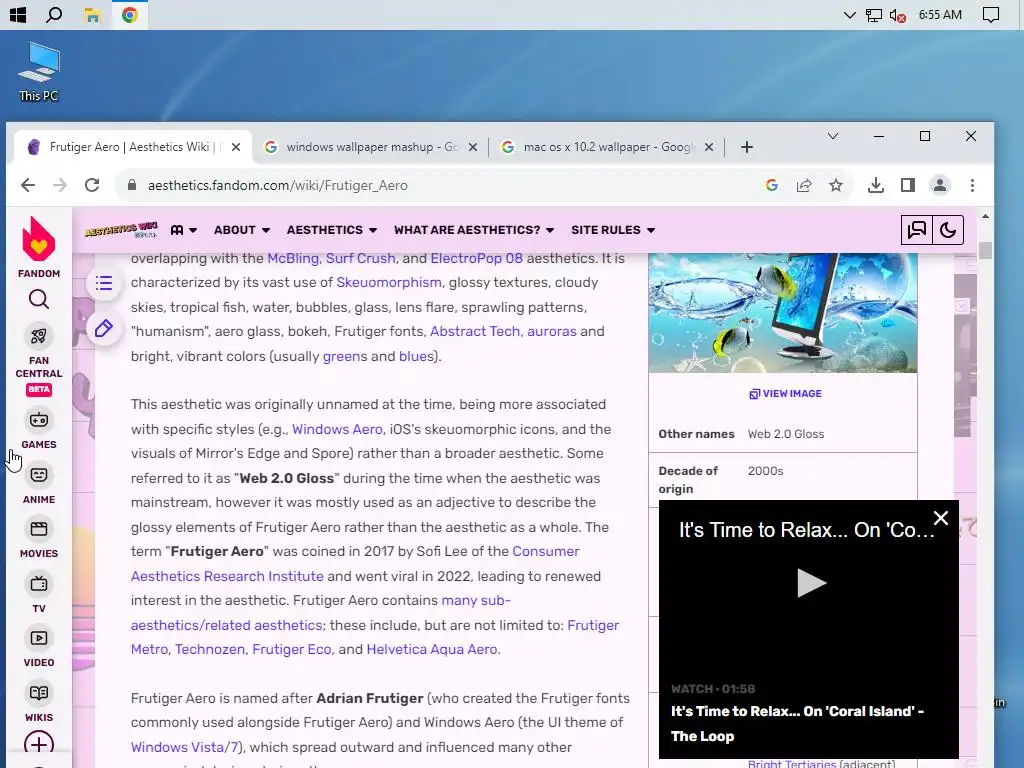Open the discussions chat icon in wiki header
1024x768 pixels.
tap(917, 230)
